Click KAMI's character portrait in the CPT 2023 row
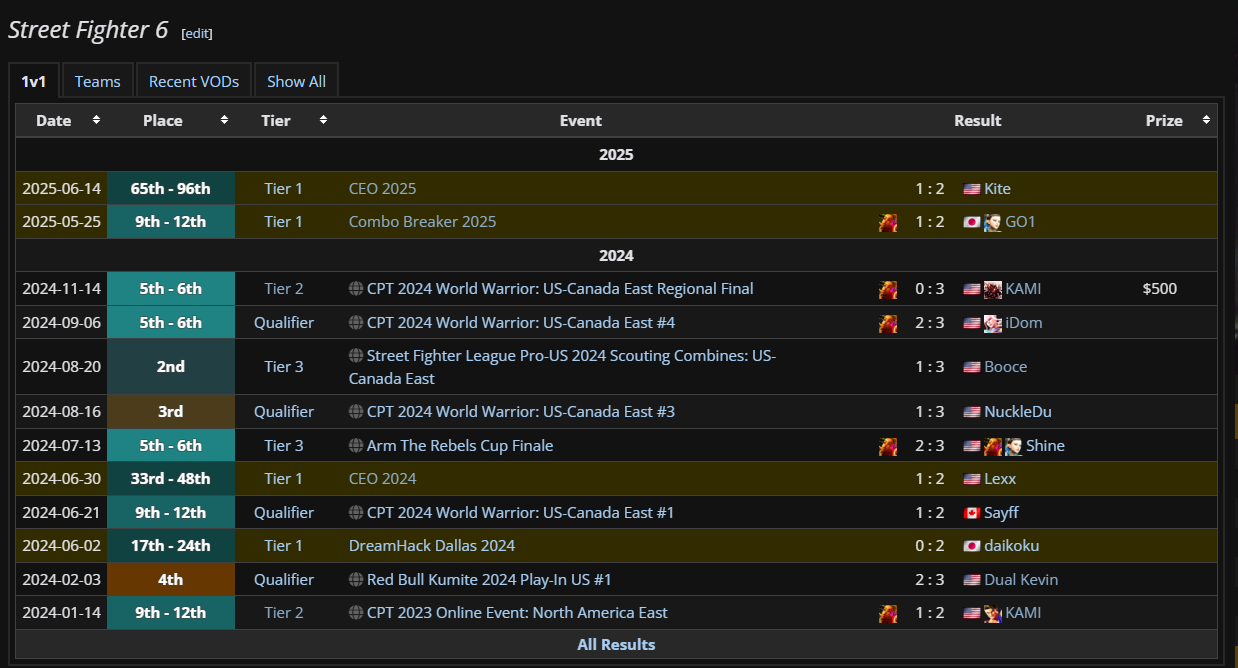This screenshot has height=668, width=1238. point(992,613)
